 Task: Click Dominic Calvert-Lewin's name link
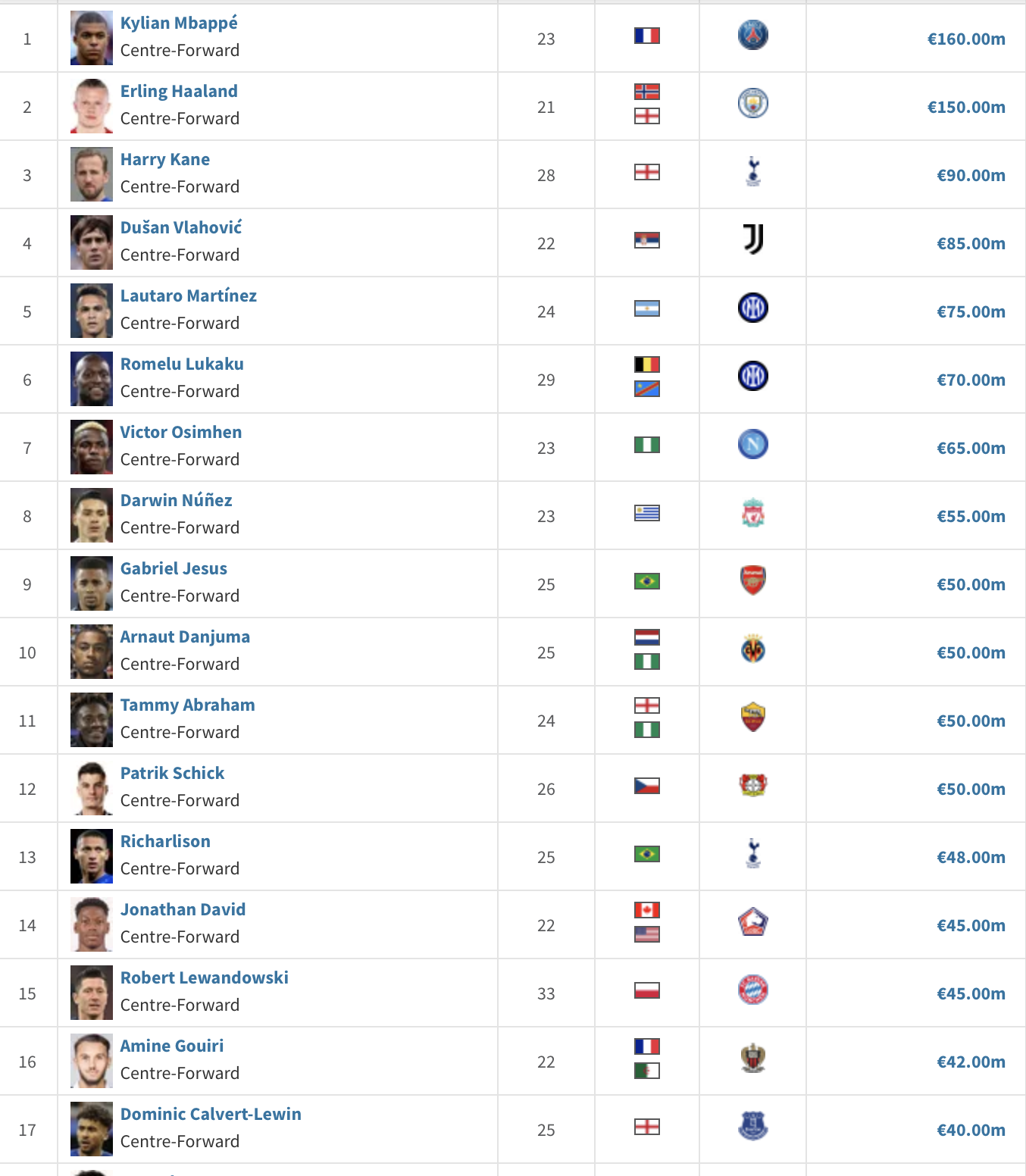click(211, 1114)
